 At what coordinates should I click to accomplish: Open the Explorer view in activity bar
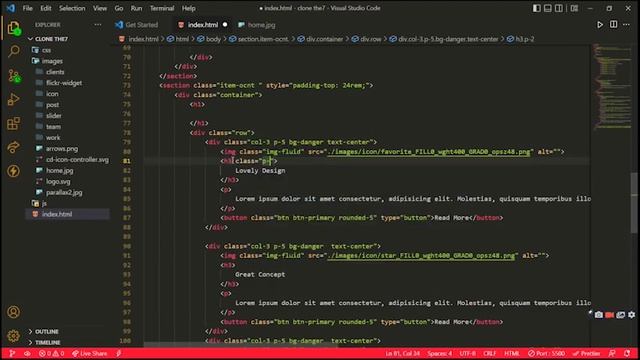(13, 29)
